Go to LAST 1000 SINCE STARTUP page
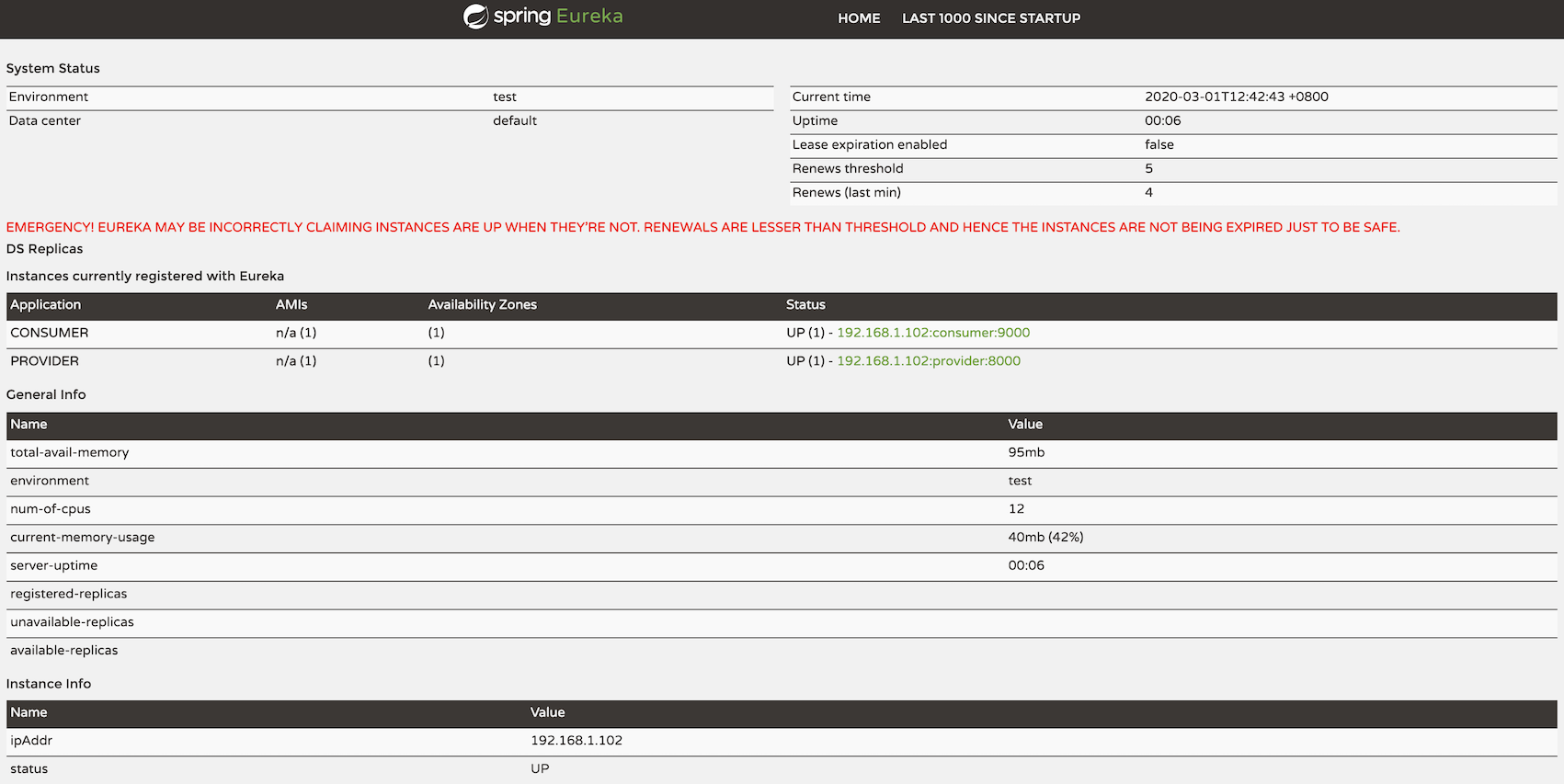The image size is (1564, 784). click(990, 18)
